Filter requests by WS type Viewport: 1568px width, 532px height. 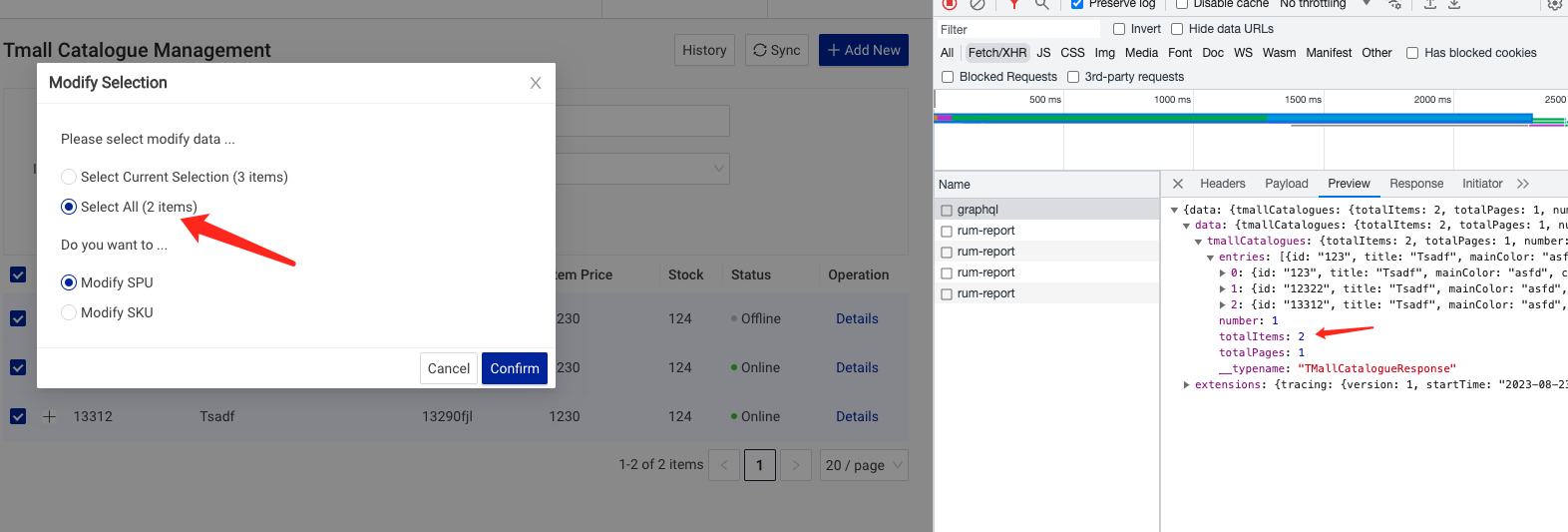tap(1243, 53)
